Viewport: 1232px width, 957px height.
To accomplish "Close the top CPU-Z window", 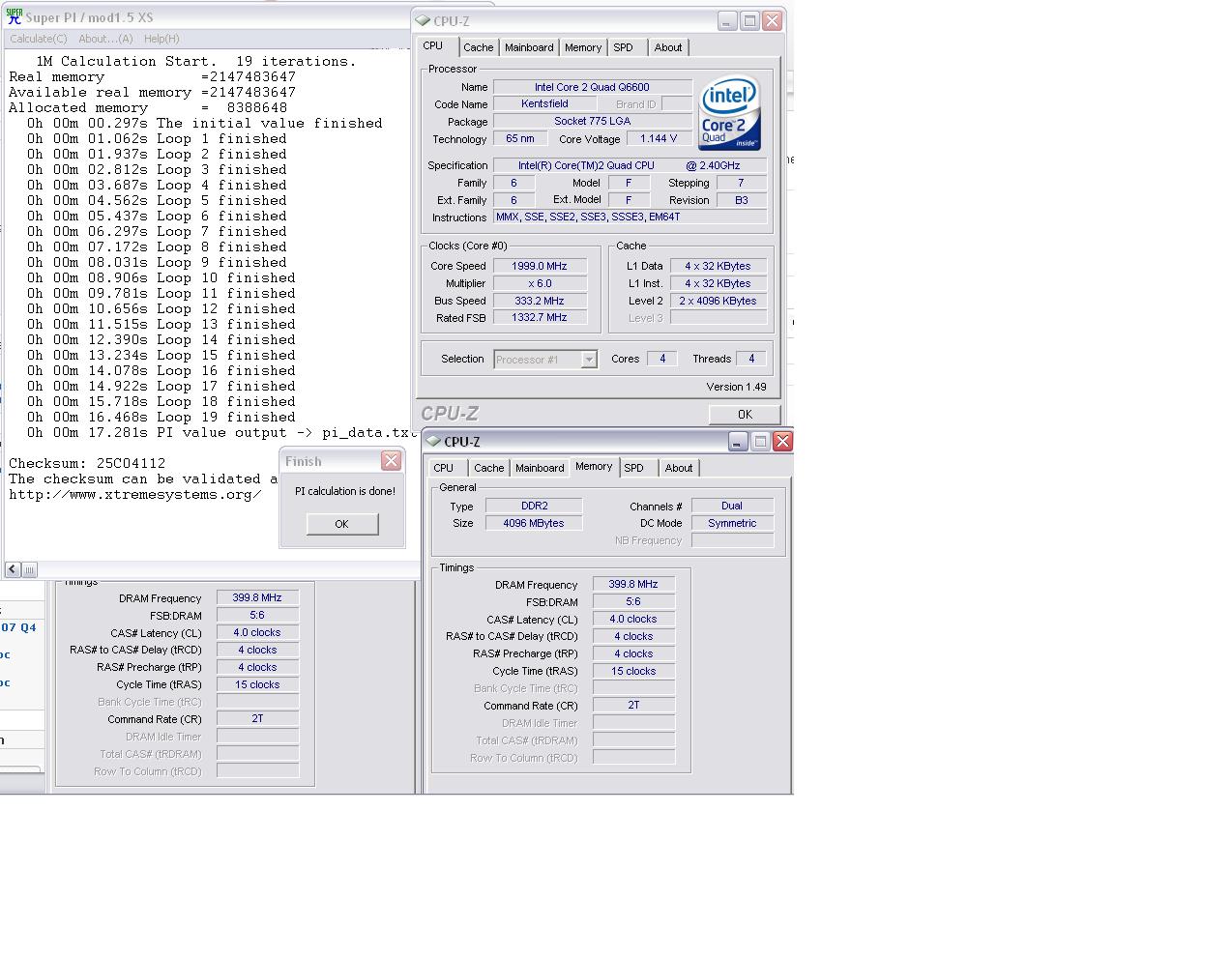I will 772,20.
